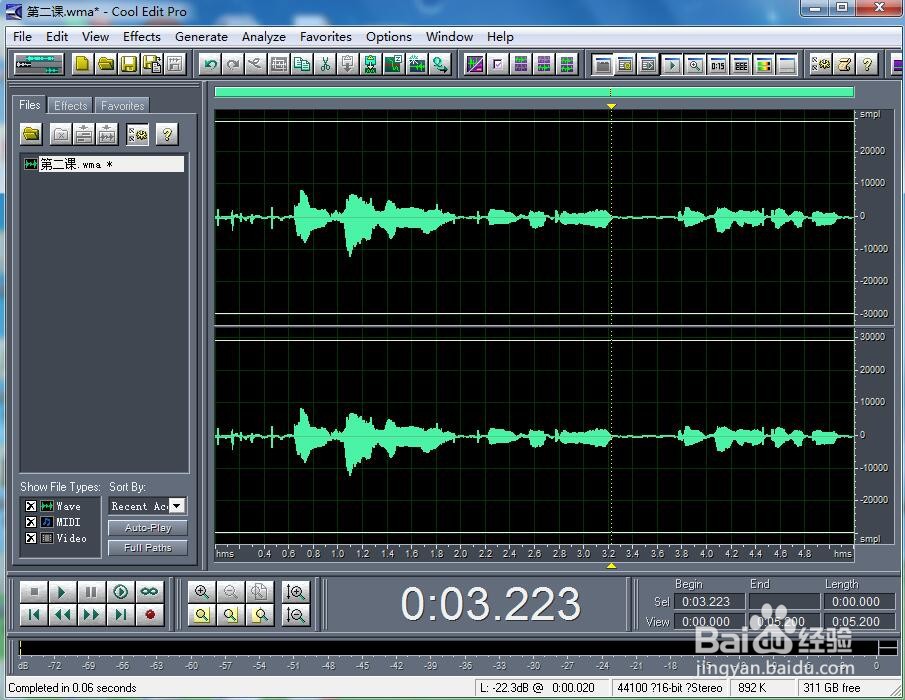The width and height of the screenshot is (905, 700).
Task: Open the Window menu
Action: click(x=449, y=37)
